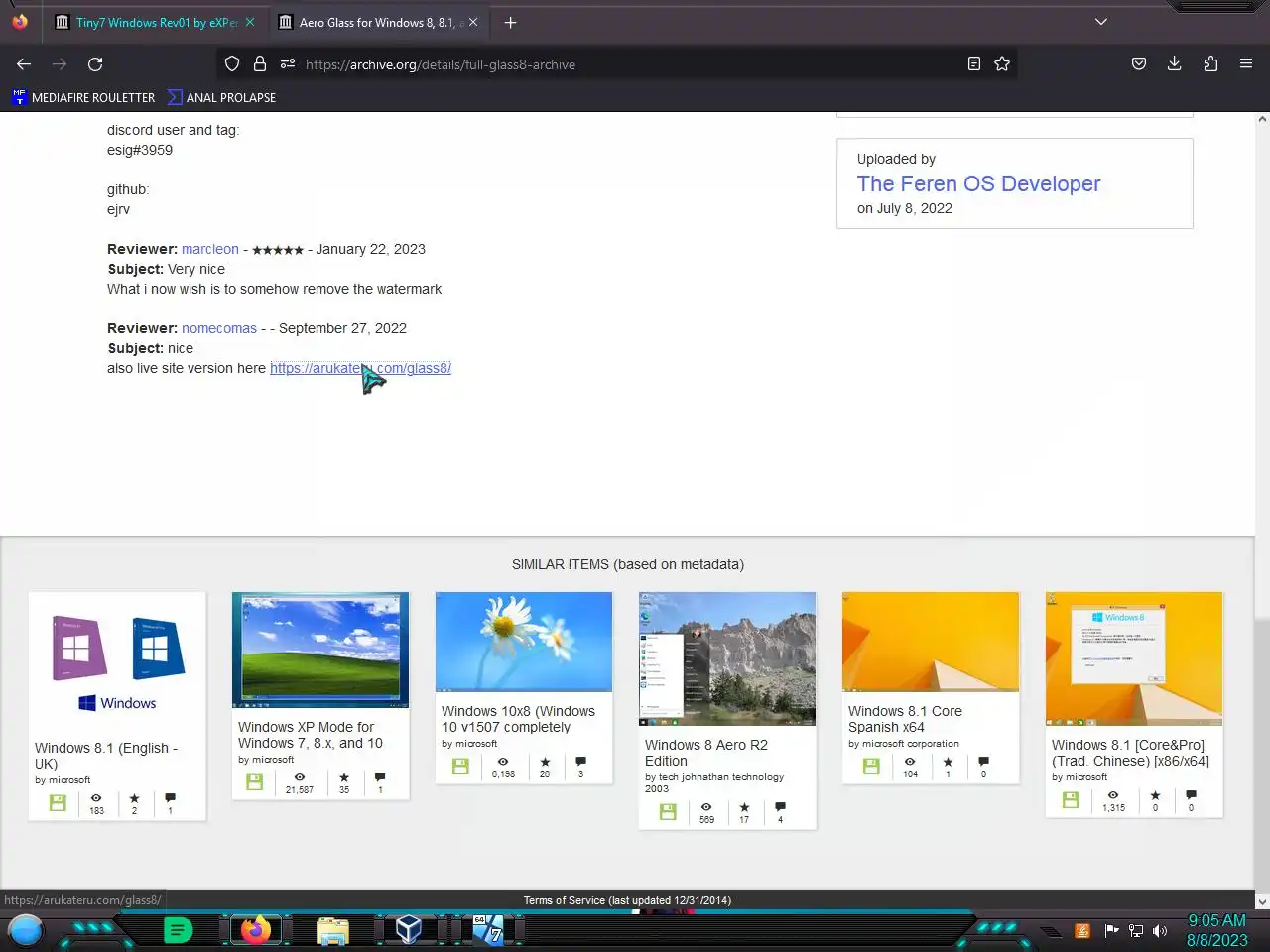This screenshot has height=952, width=1270.
Task: Click the Firefox taskbar button
Action: (x=256, y=930)
